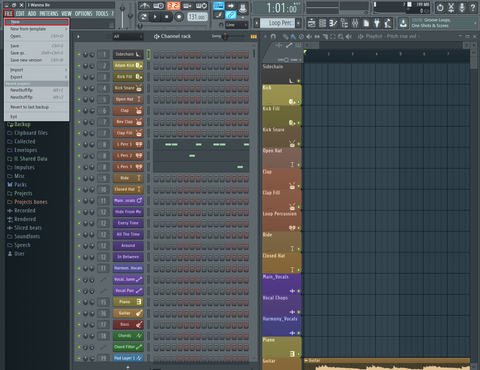Open the Channel rack 'All' filter dropdown
This screenshot has height=370, width=480.
tap(128, 36)
